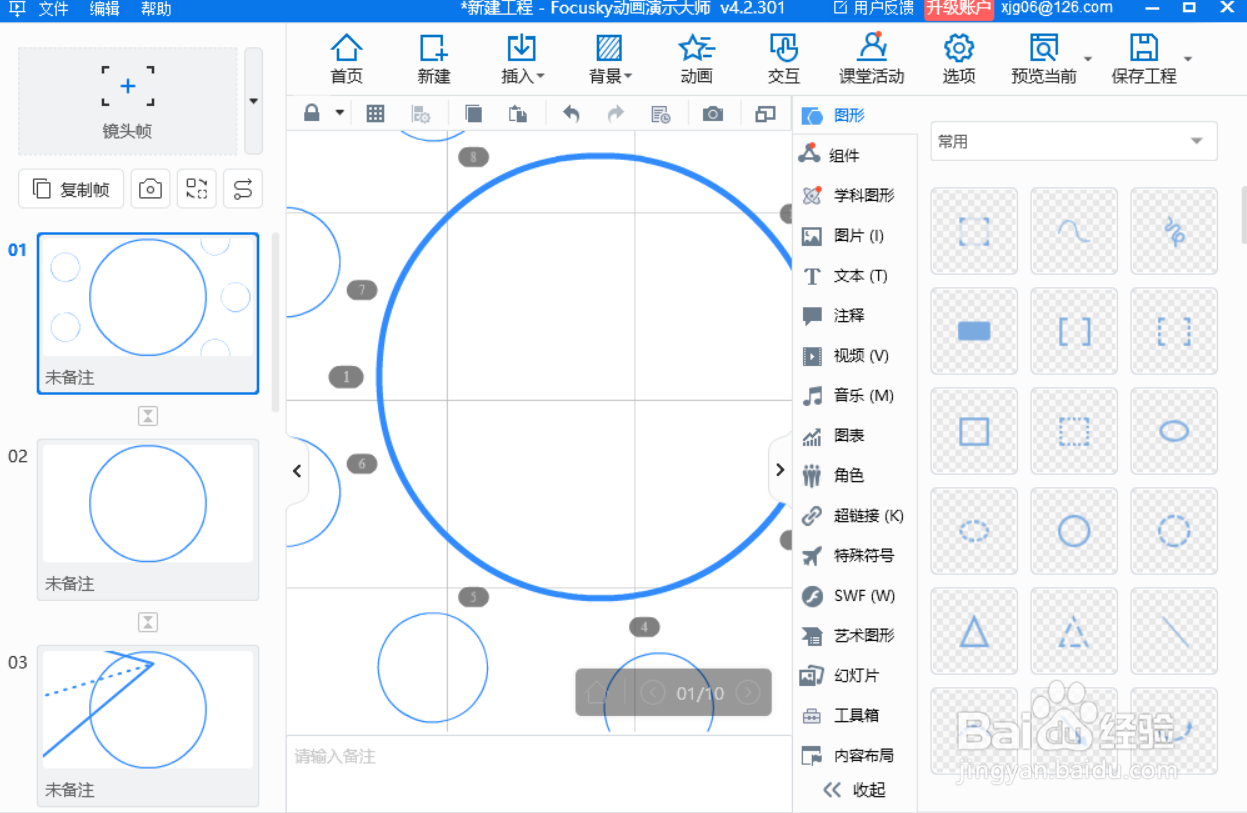Create a new project with 新建

click(433, 59)
